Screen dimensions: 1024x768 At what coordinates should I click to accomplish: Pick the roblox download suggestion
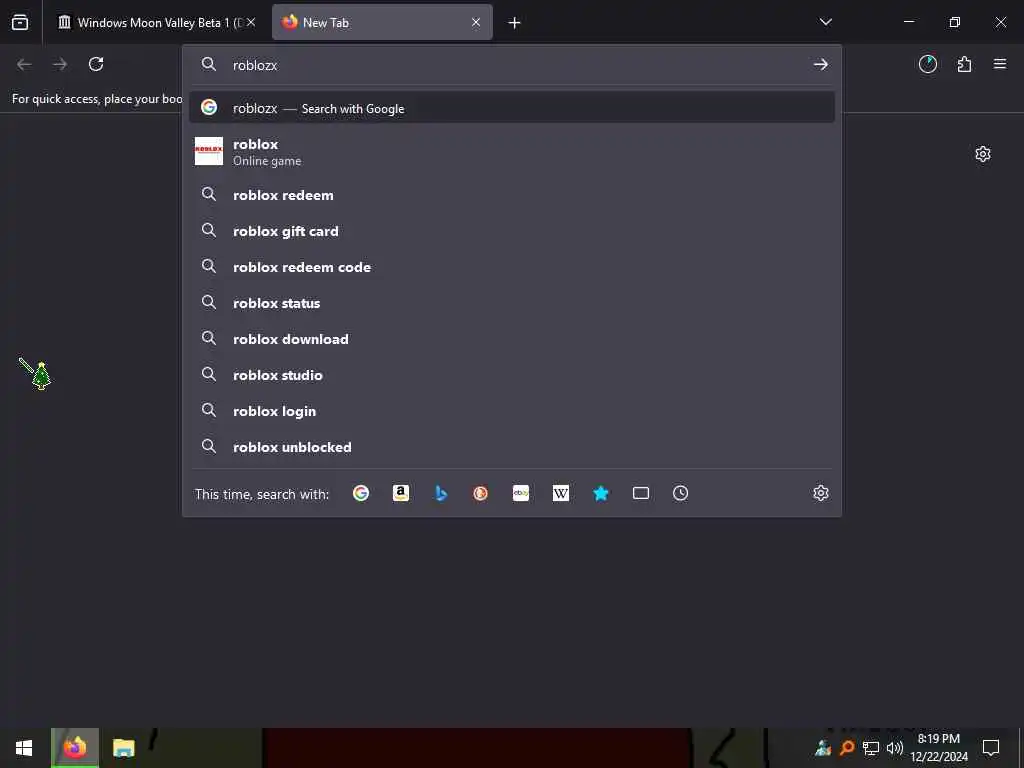pyautogui.click(x=512, y=338)
